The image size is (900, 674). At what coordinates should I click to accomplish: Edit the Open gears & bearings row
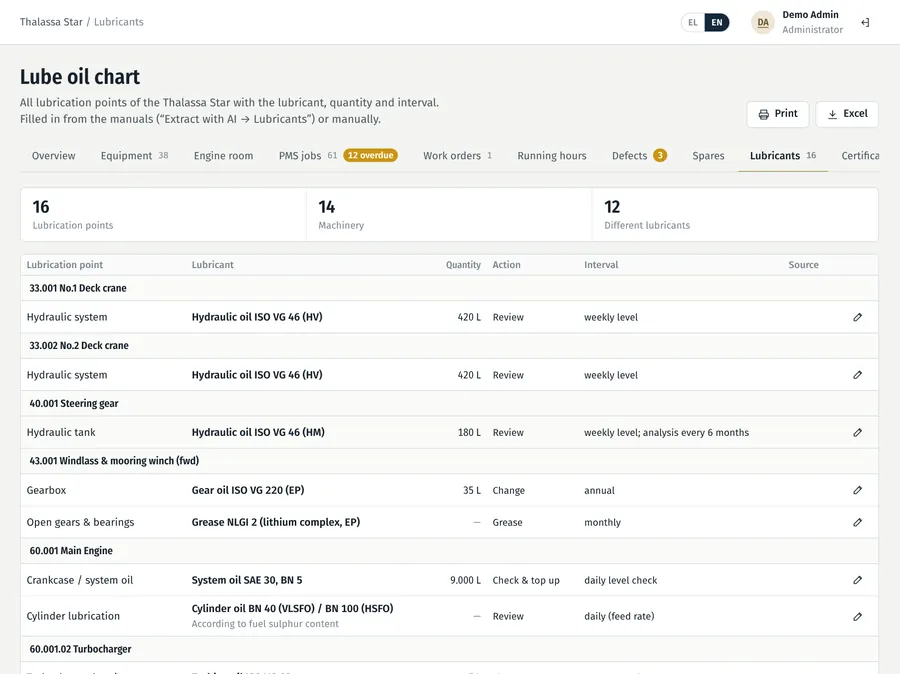pos(858,522)
